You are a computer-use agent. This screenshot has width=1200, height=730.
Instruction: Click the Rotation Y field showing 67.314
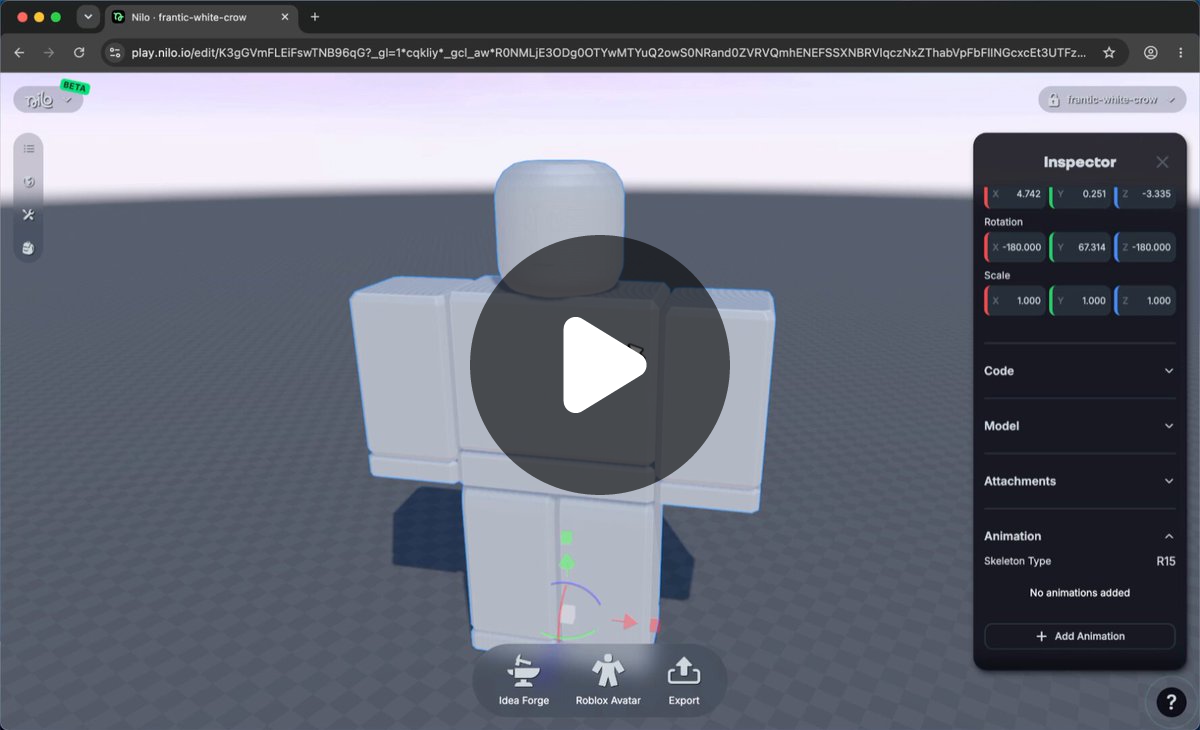[1080, 247]
